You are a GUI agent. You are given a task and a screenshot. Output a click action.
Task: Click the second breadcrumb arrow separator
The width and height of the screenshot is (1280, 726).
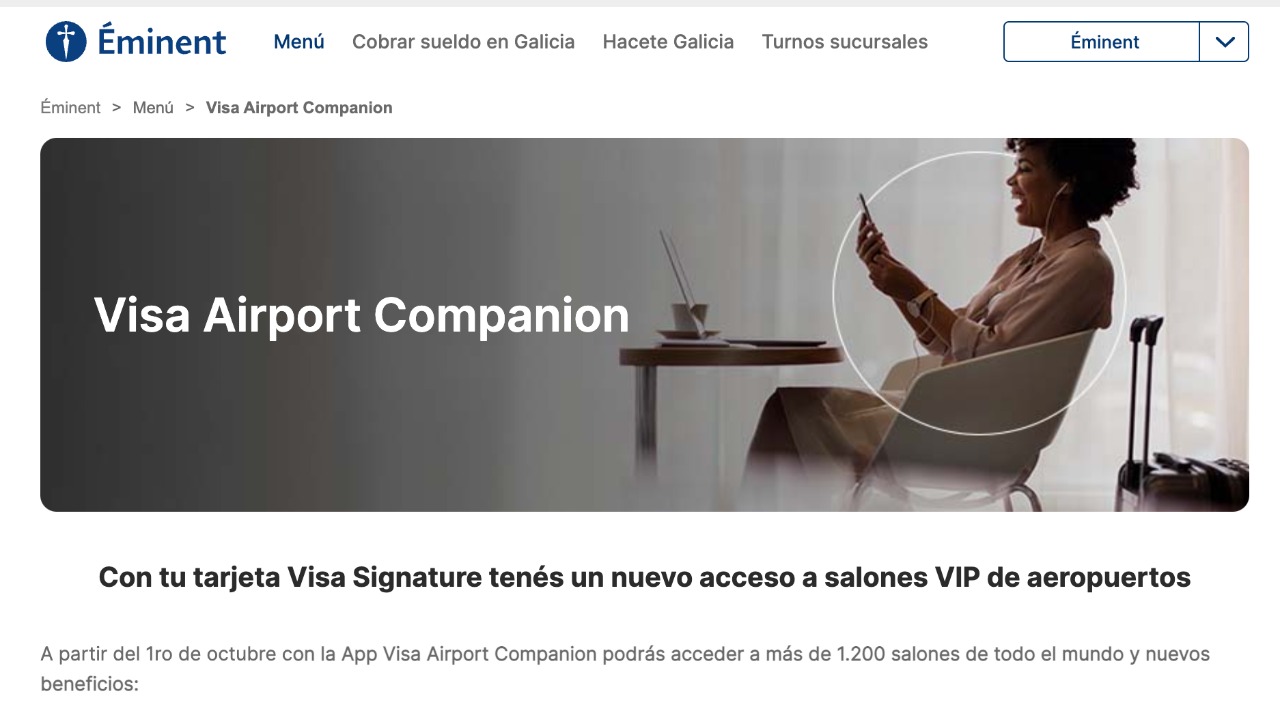tap(190, 107)
